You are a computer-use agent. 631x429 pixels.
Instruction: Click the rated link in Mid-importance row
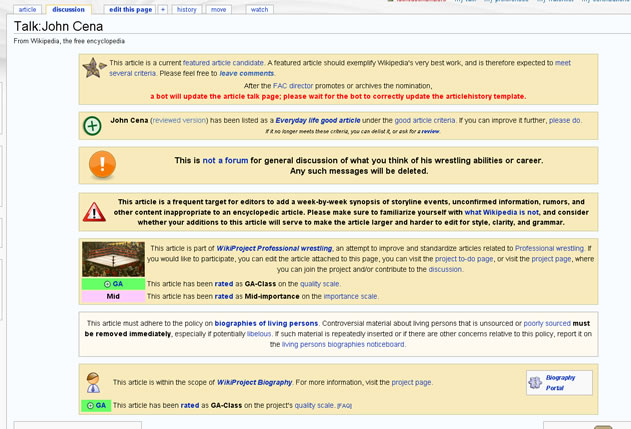click(224, 296)
